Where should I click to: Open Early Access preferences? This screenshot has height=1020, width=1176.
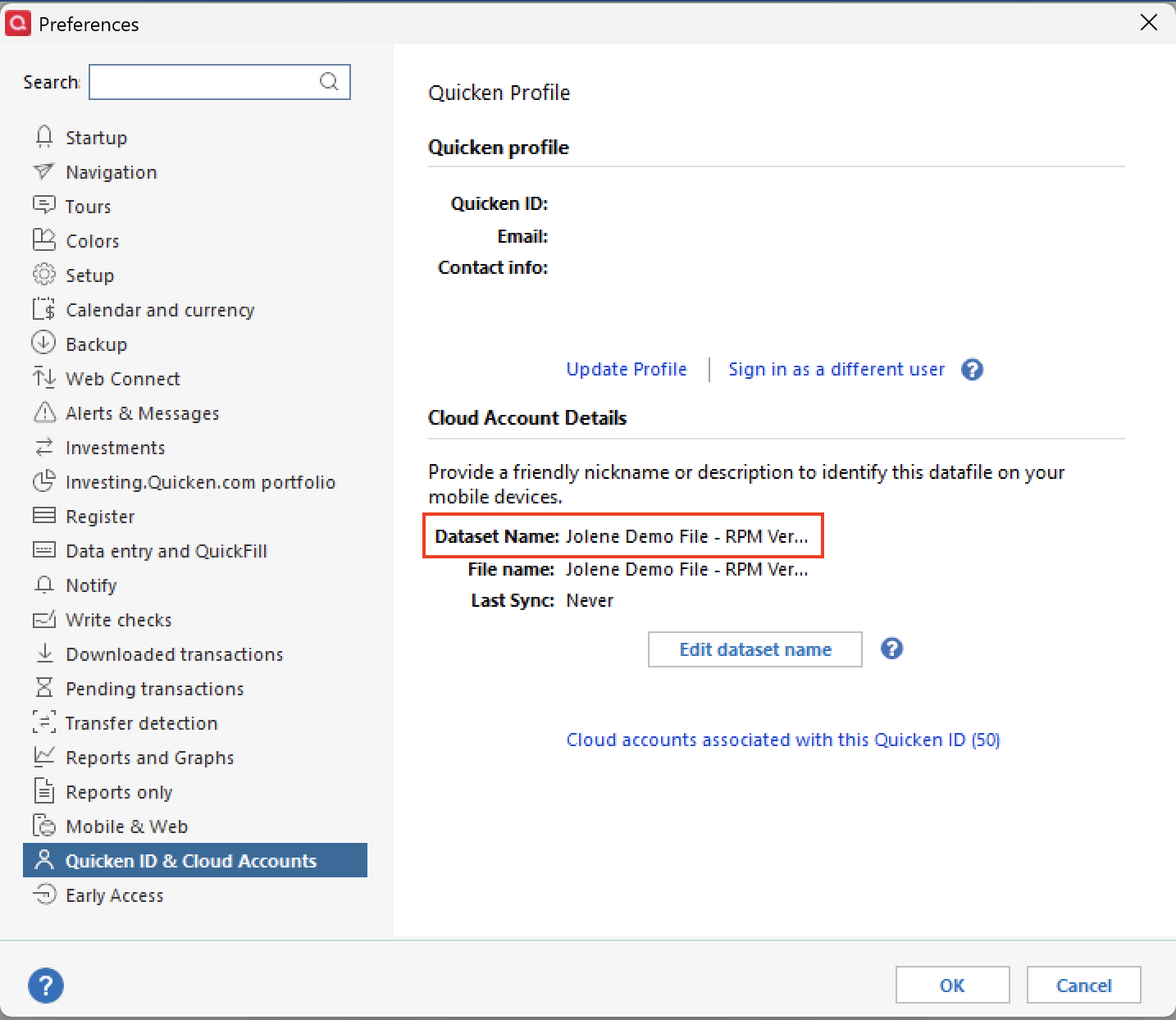tap(114, 895)
